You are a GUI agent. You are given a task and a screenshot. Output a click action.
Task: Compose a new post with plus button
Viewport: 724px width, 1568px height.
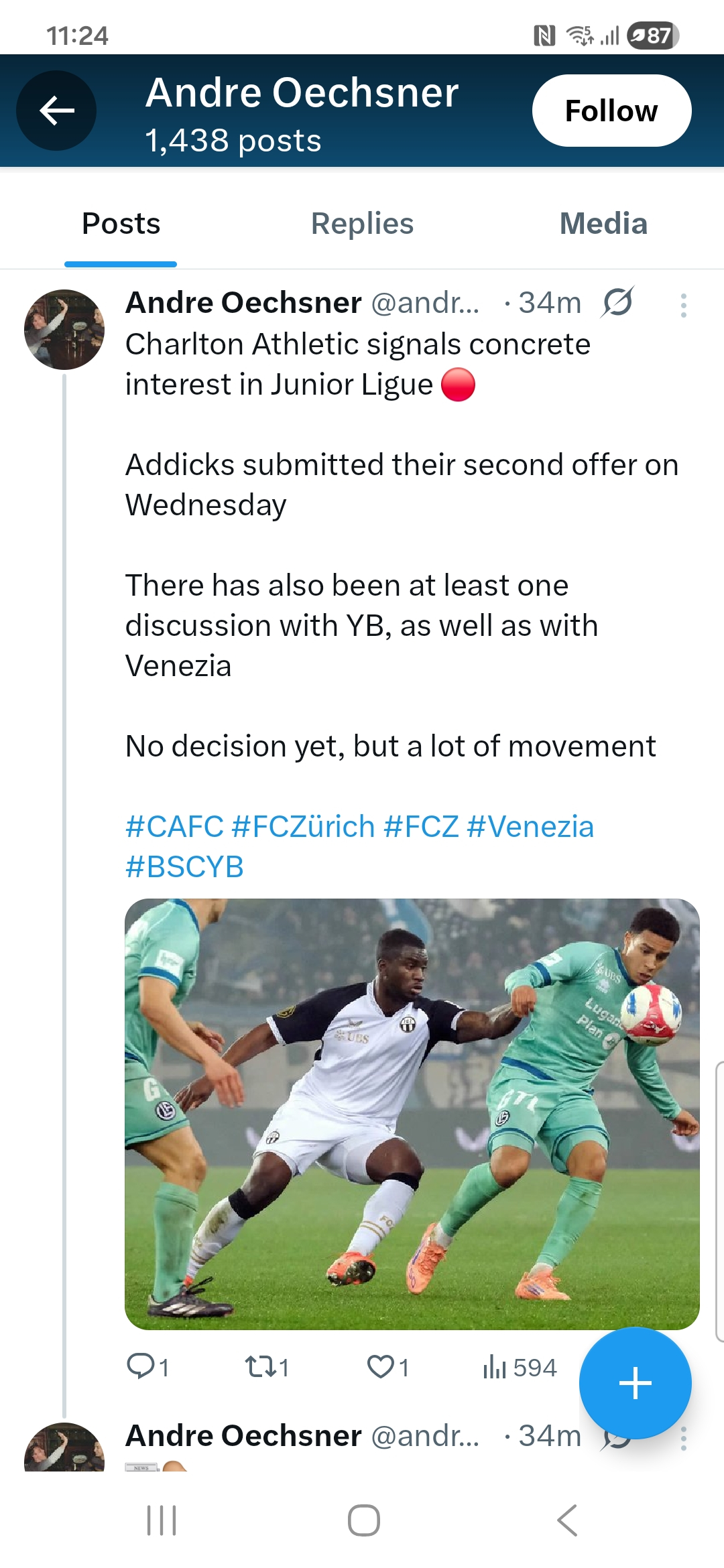(x=635, y=1383)
